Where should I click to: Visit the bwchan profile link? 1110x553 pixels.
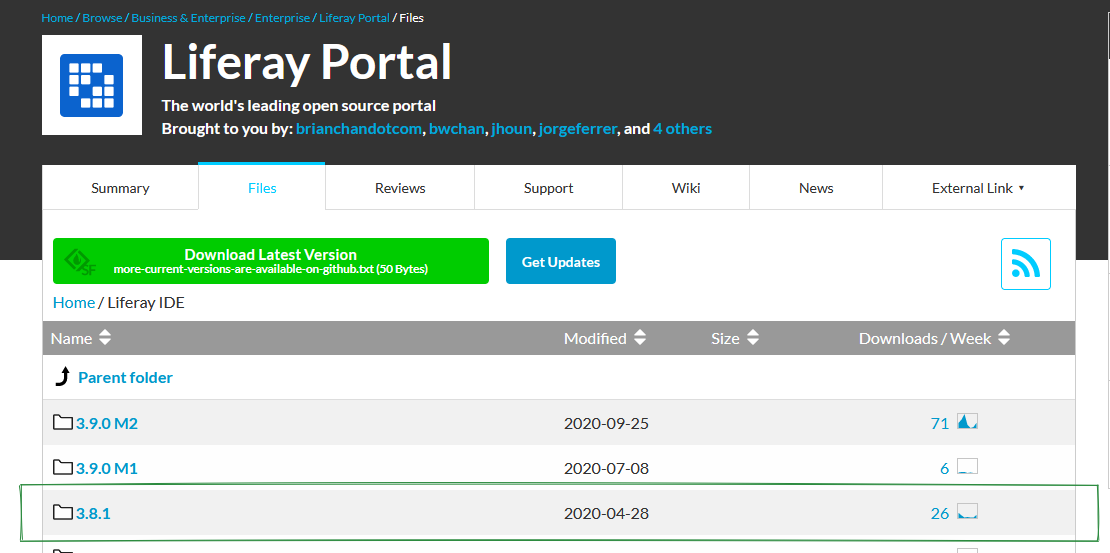457,129
